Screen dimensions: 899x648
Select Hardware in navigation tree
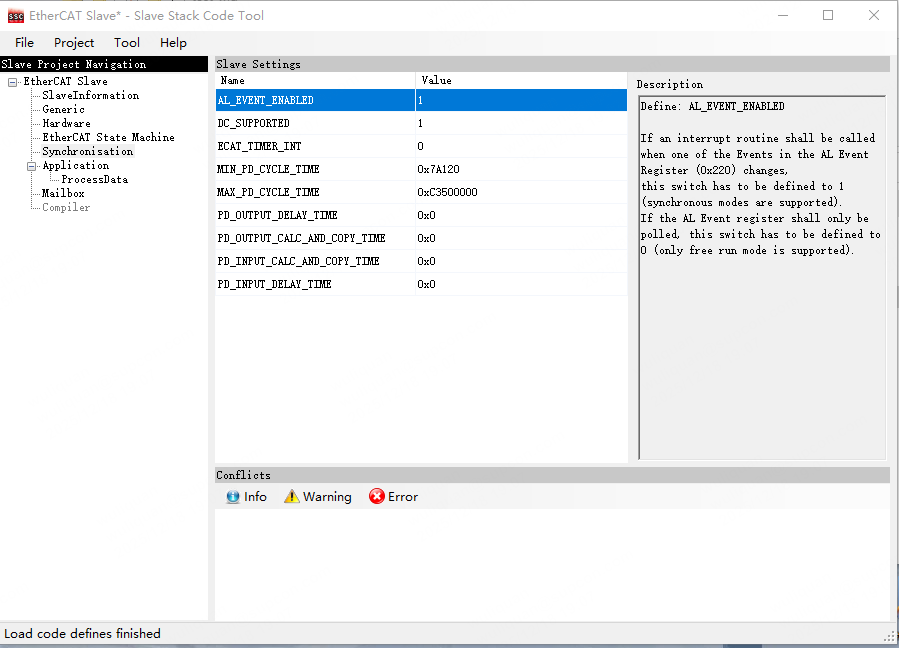pyautogui.click(x=67, y=123)
